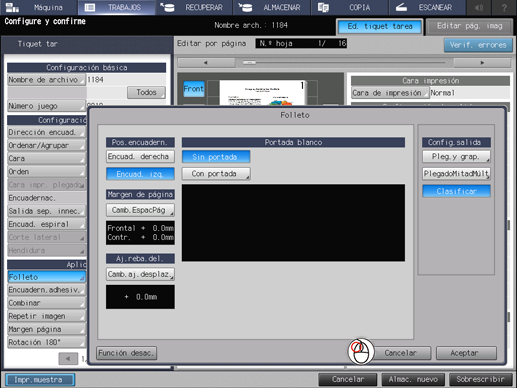Open the Máquina tab
Image resolution: width=517 pixels, height=388 pixels.
(39, 7)
